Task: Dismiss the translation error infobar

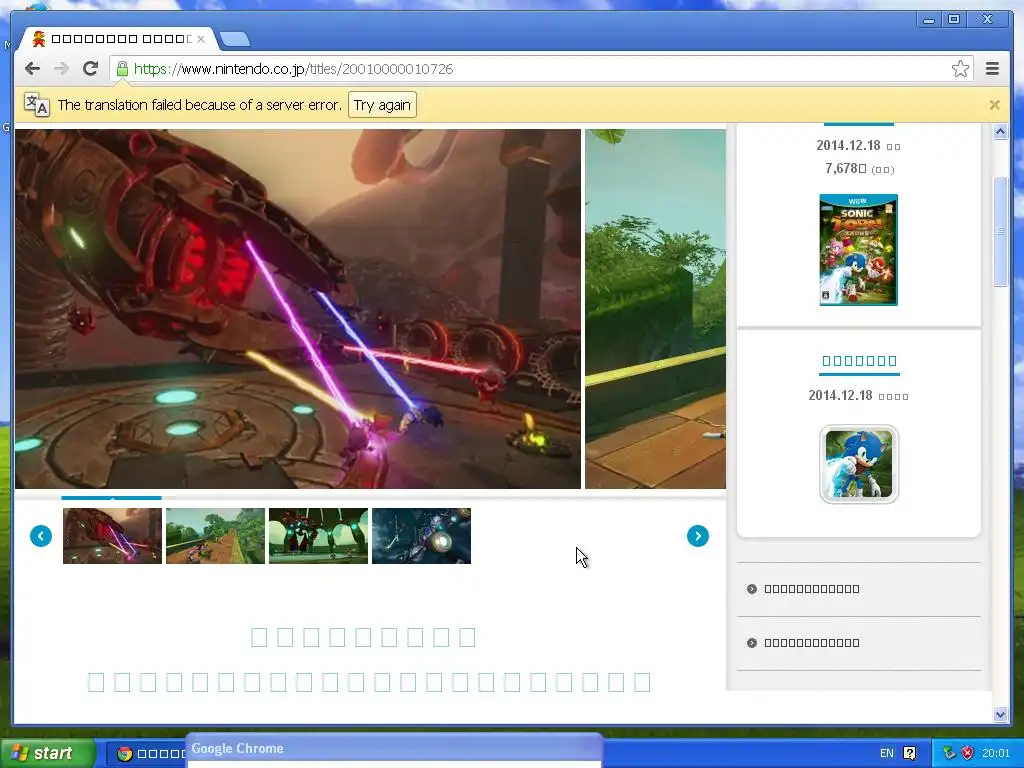Action: pos(995,104)
